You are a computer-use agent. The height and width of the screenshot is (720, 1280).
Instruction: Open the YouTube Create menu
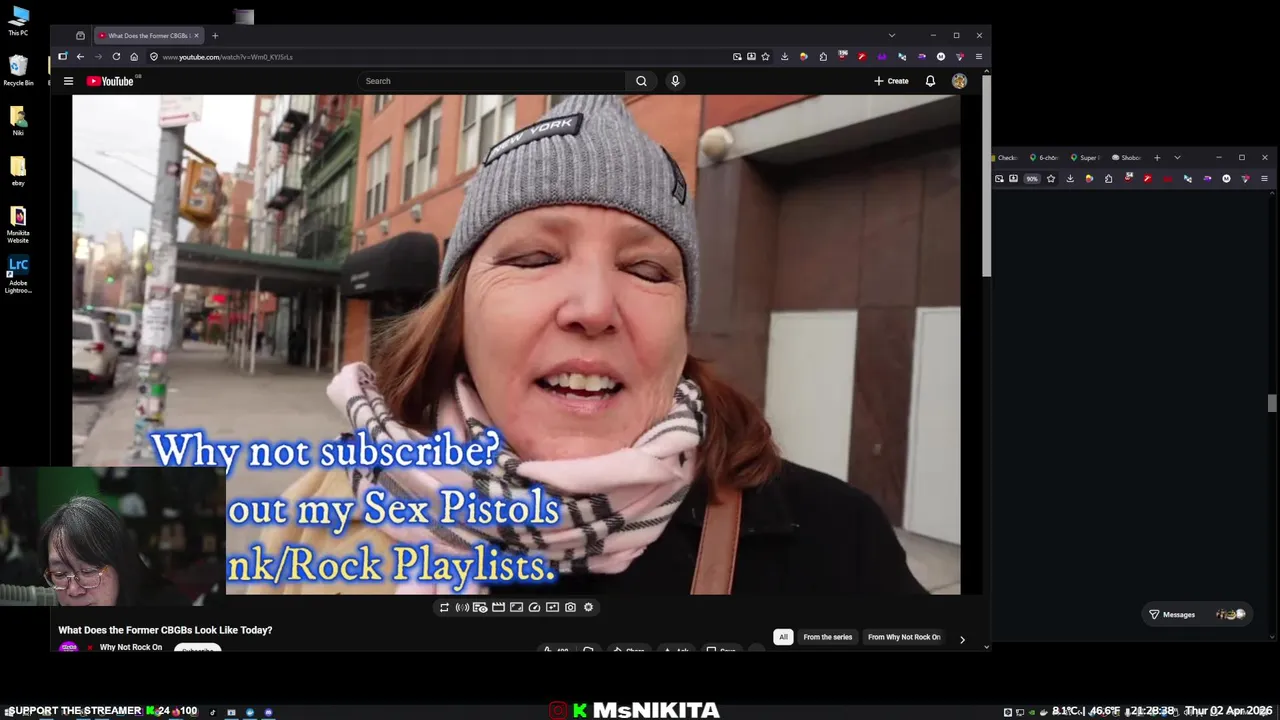click(891, 81)
